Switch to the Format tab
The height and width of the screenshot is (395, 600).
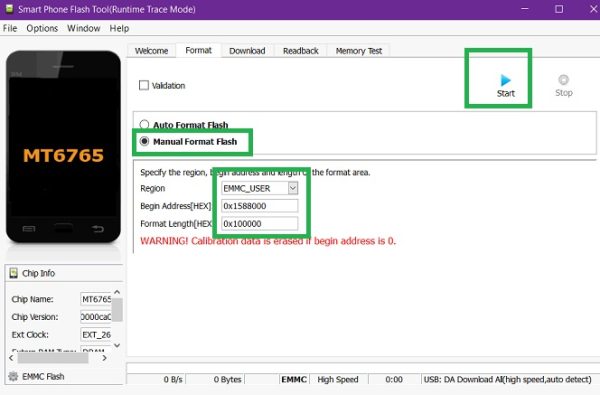pyautogui.click(x=198, y=50)
